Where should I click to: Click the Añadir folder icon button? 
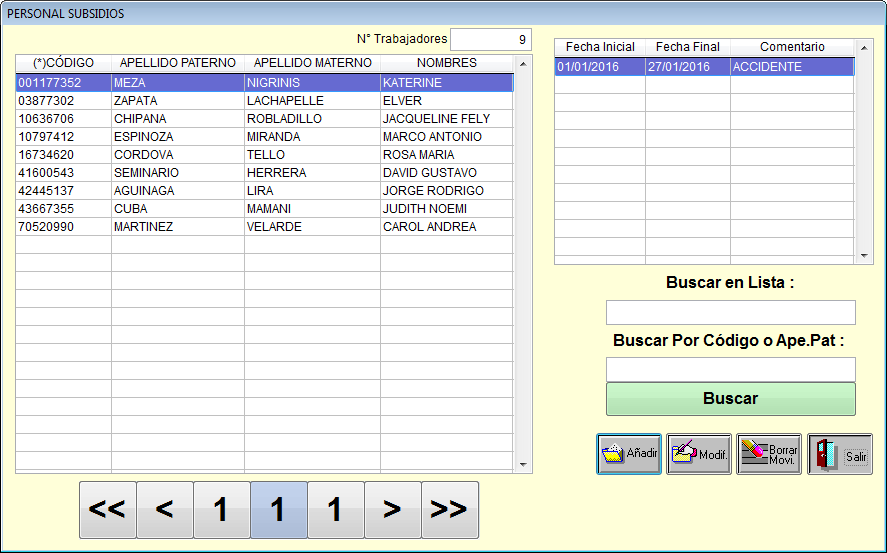(629, 454)
